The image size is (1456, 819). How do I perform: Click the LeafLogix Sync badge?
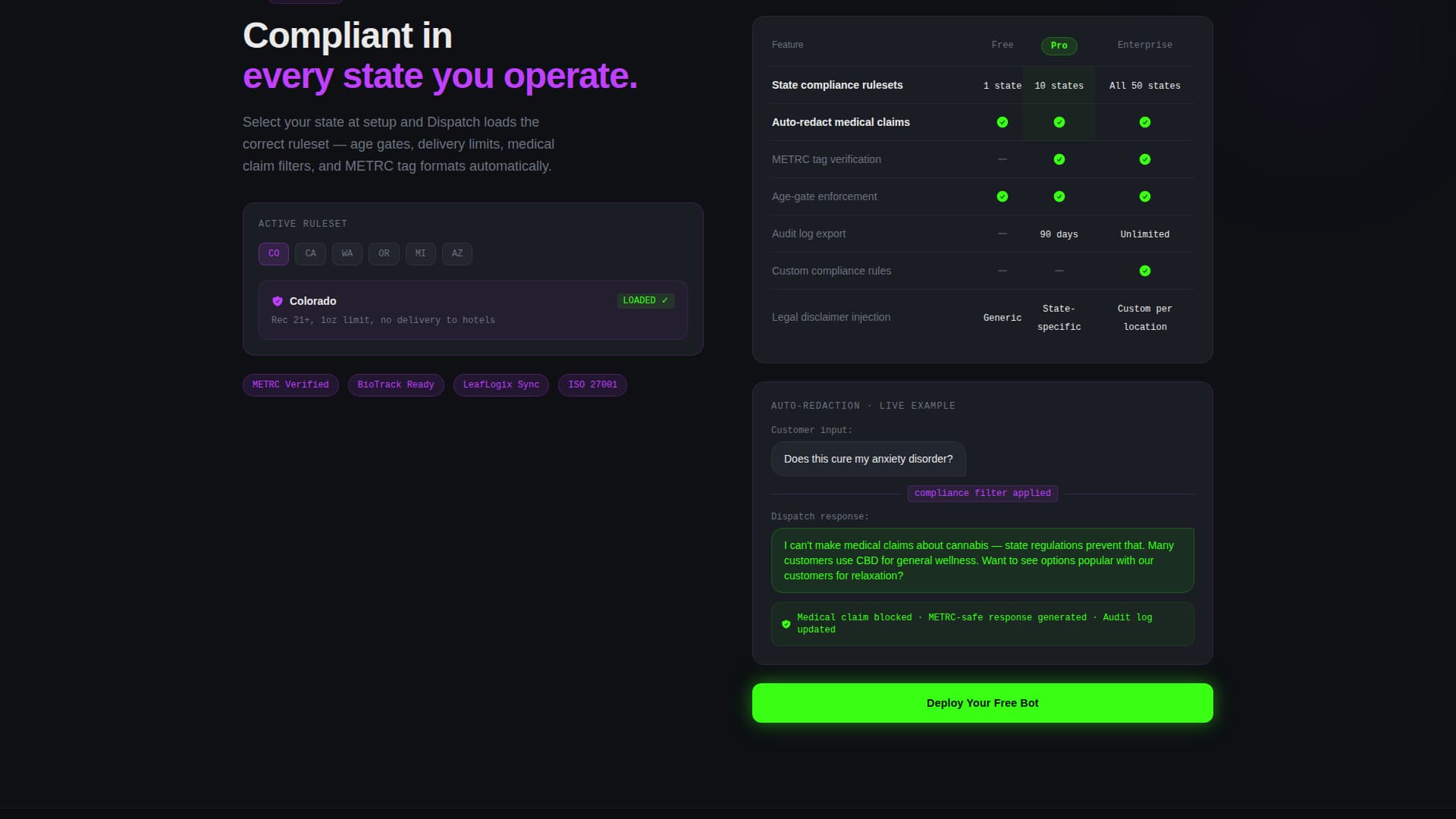pos(500,384)
